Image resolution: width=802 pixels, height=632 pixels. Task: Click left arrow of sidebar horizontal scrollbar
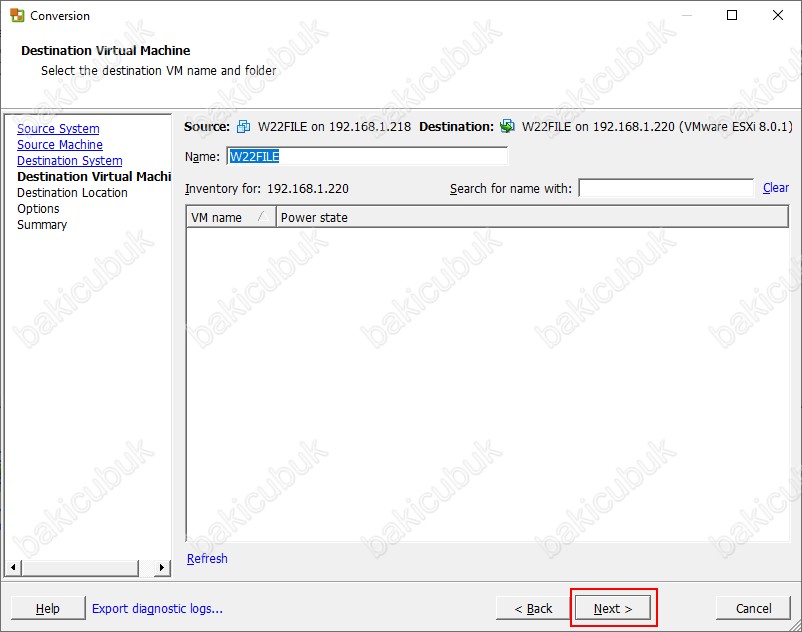(13, 567)
